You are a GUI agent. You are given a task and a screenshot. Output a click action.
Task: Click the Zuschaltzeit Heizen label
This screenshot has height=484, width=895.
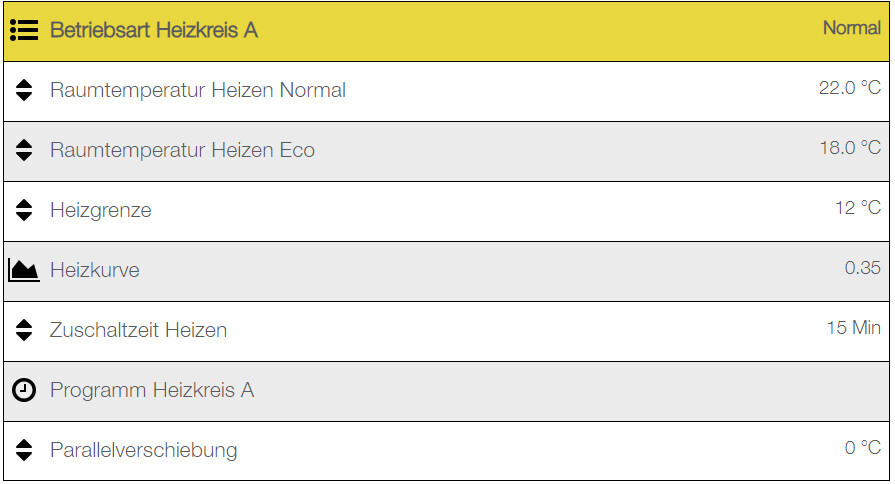click(x=138, y=330)
